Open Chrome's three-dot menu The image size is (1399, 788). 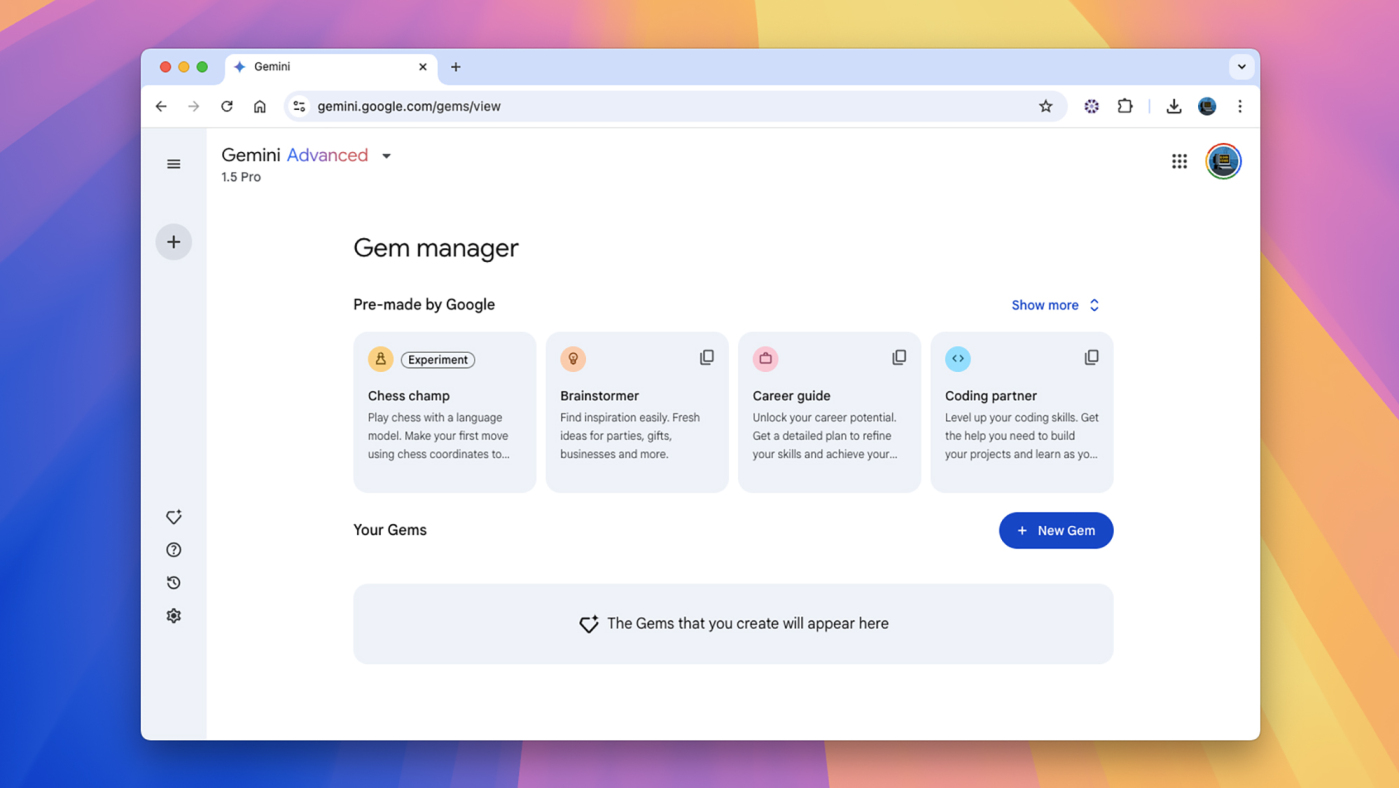click(1239, 106)
